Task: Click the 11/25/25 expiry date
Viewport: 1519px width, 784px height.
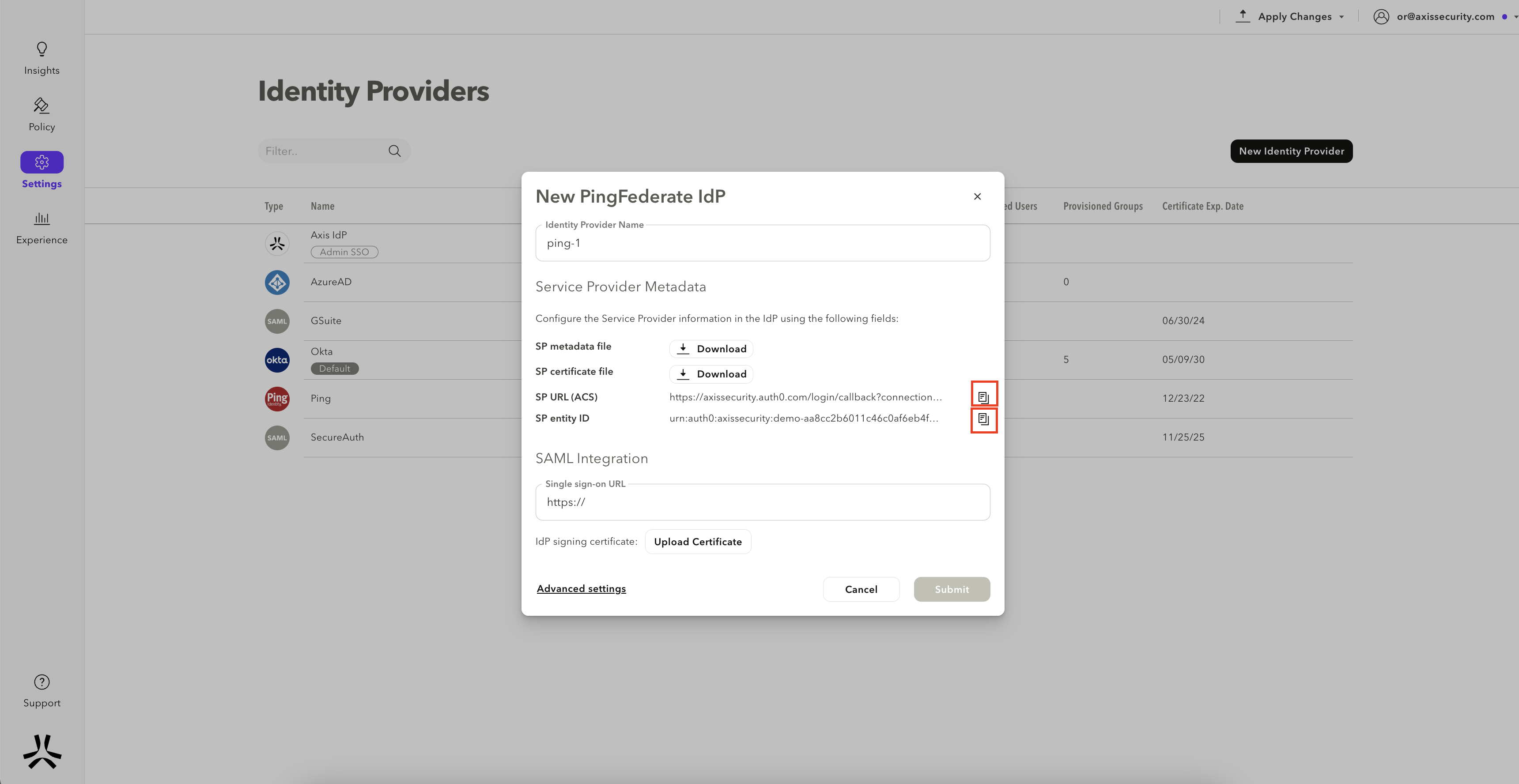Action: (x=1183, y=437)
